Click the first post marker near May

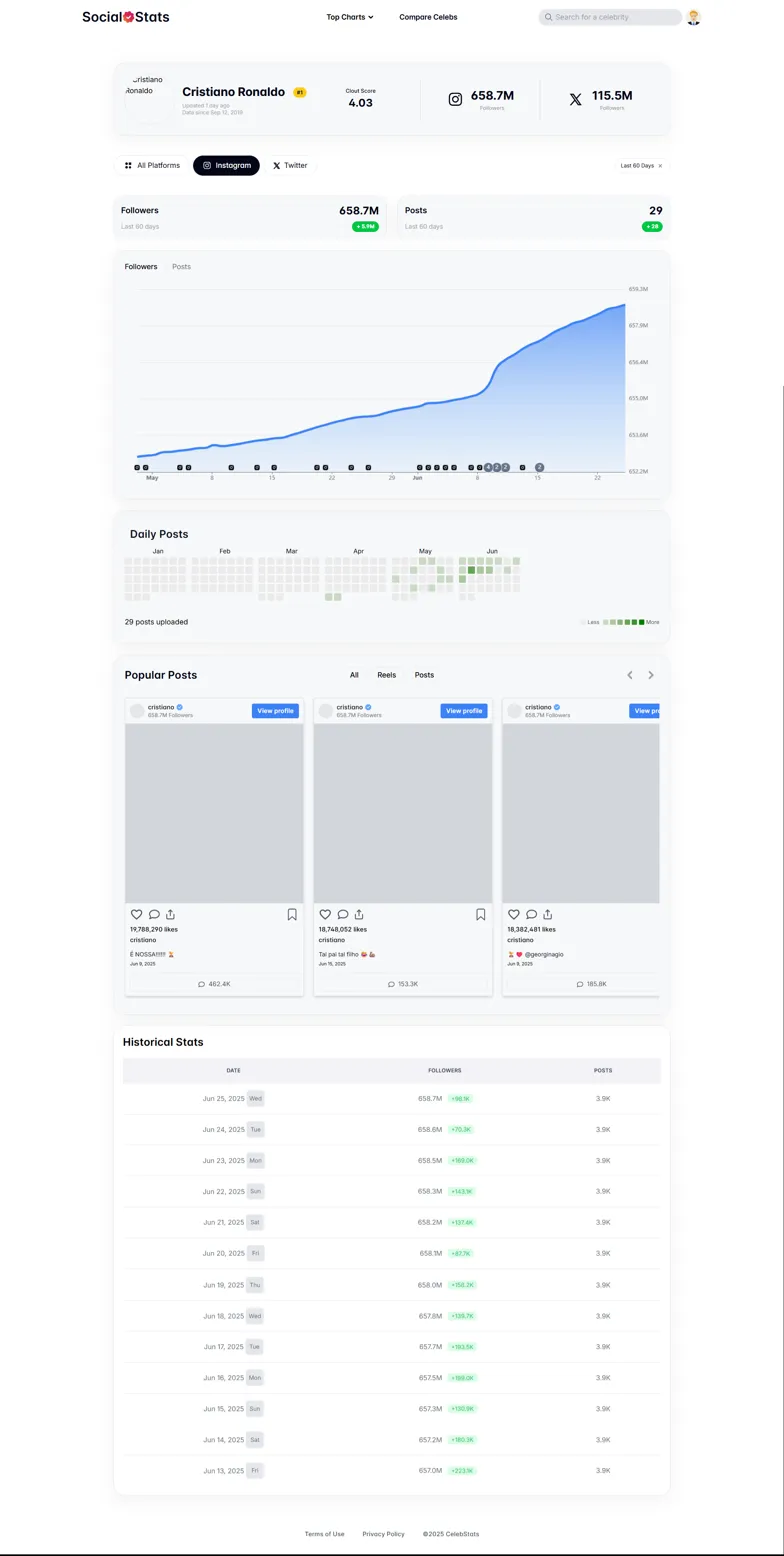pos(137,467)
